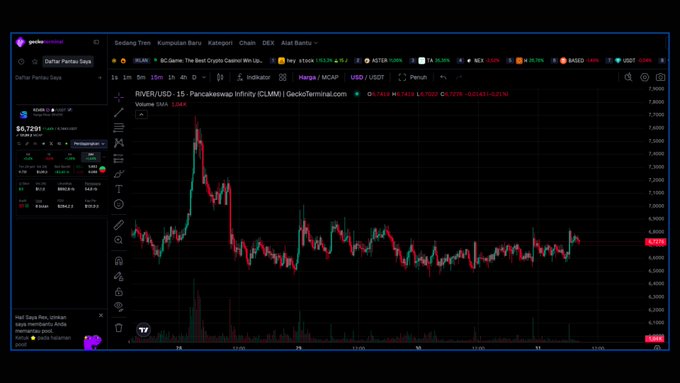
Task: Expand the Alat Bantu dropdown
Action: coord(299,43)
